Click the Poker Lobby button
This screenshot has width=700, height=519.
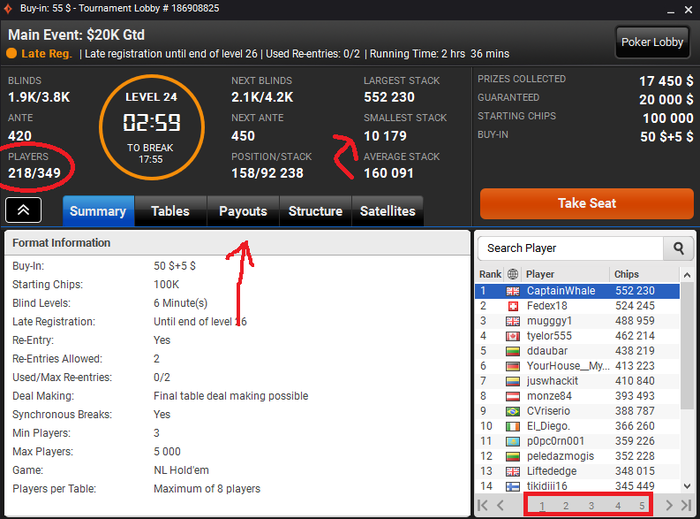pos(652,42)
